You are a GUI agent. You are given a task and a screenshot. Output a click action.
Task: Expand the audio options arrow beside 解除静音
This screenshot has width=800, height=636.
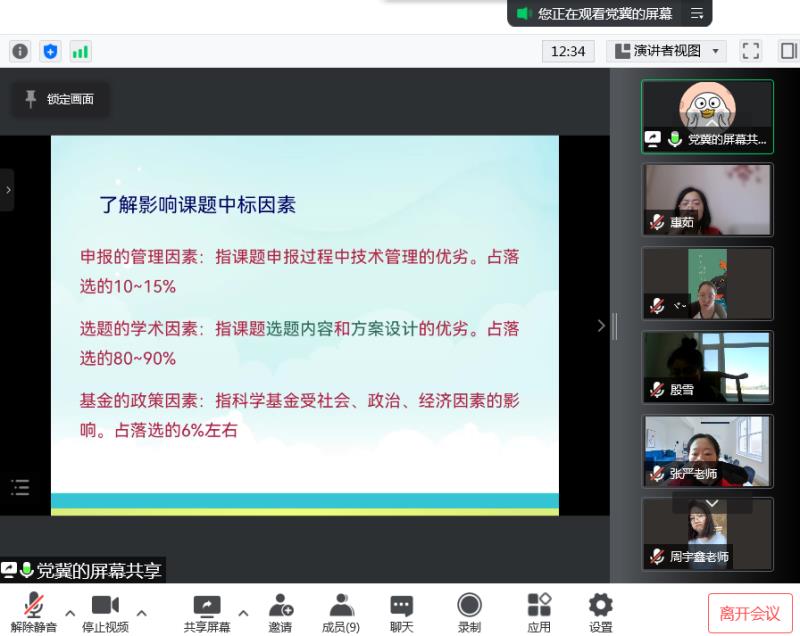[70, 612]
